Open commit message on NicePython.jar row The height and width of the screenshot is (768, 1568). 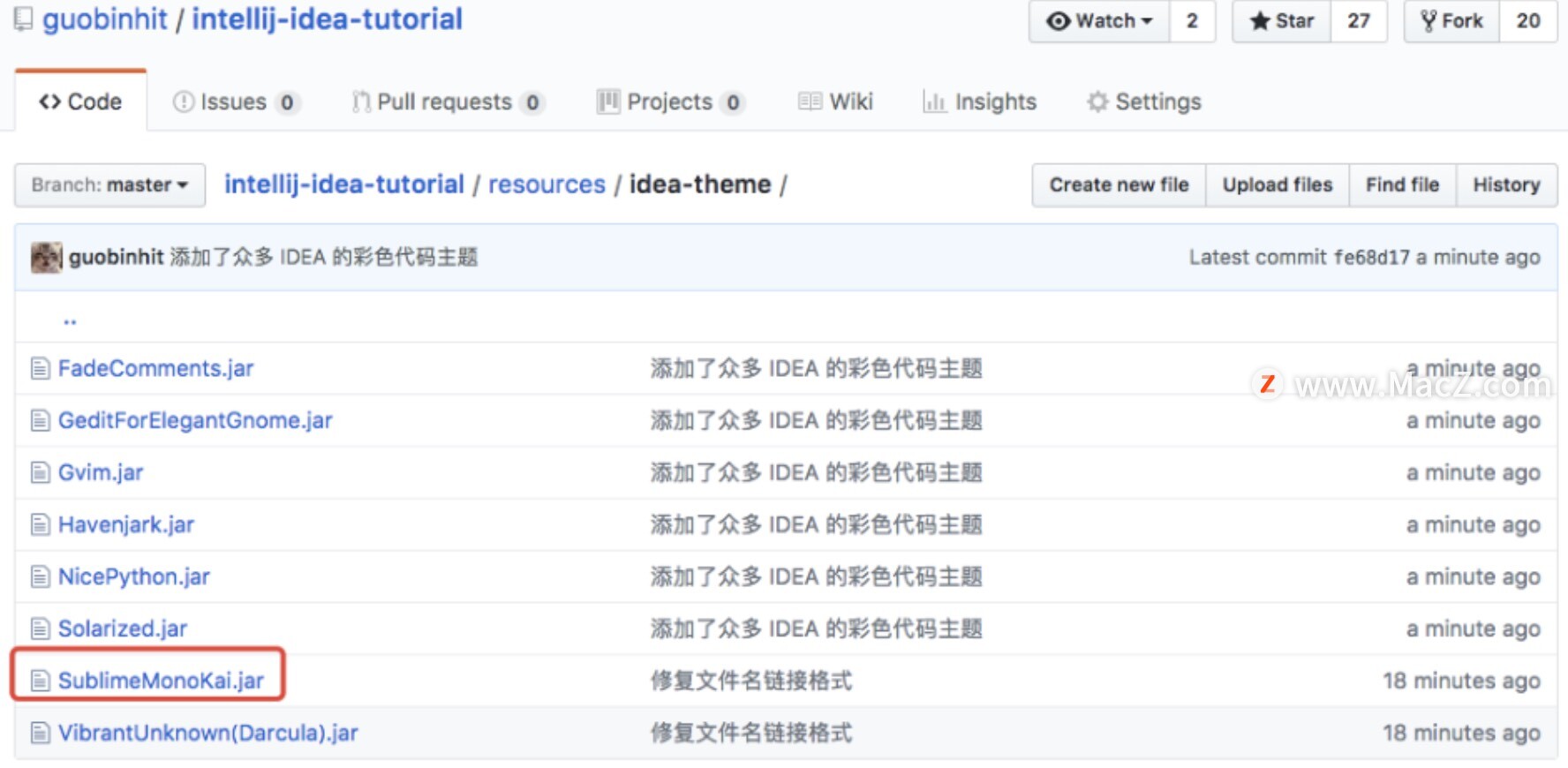(x=817, y=576)
